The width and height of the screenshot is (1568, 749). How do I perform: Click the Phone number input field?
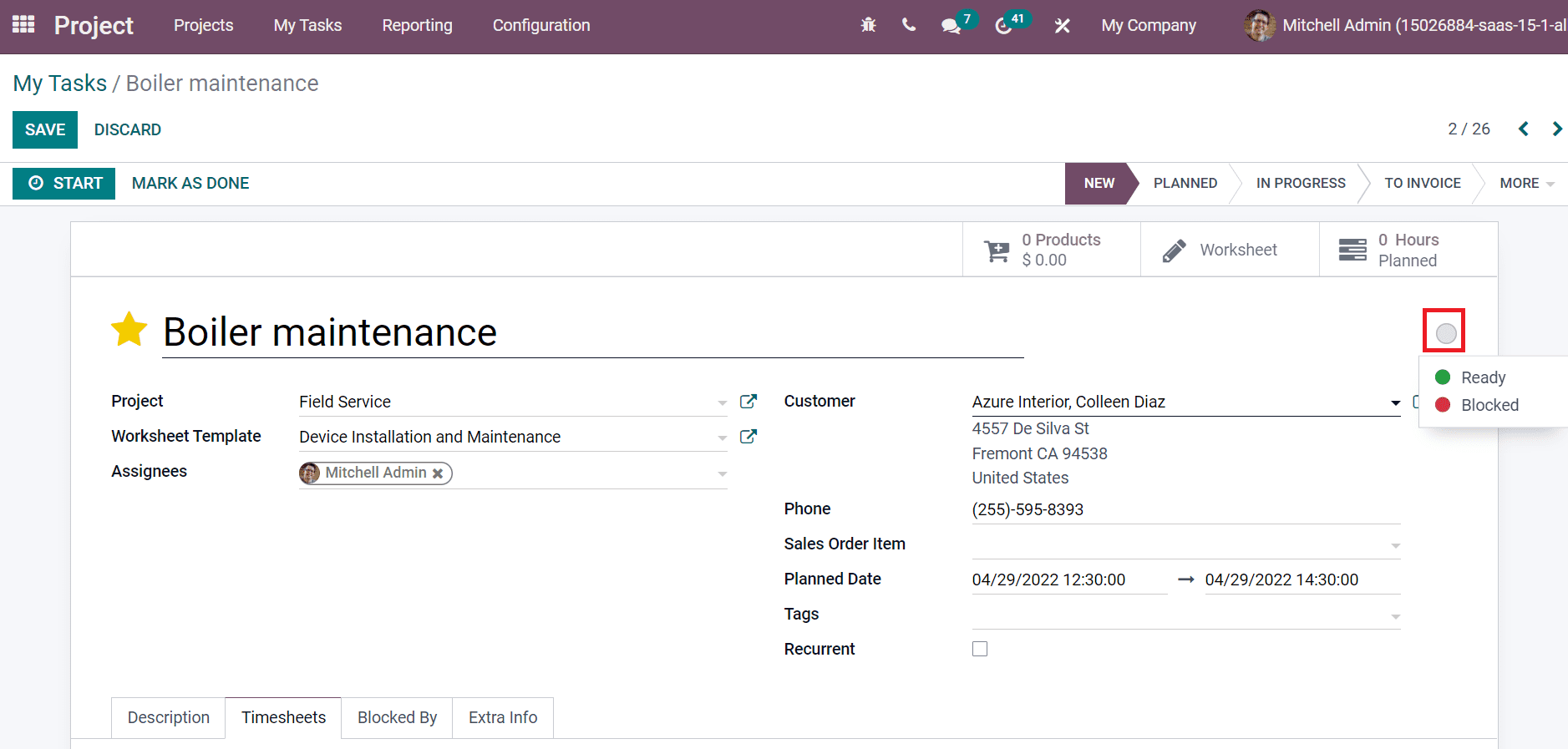(x=1185, y=509)
